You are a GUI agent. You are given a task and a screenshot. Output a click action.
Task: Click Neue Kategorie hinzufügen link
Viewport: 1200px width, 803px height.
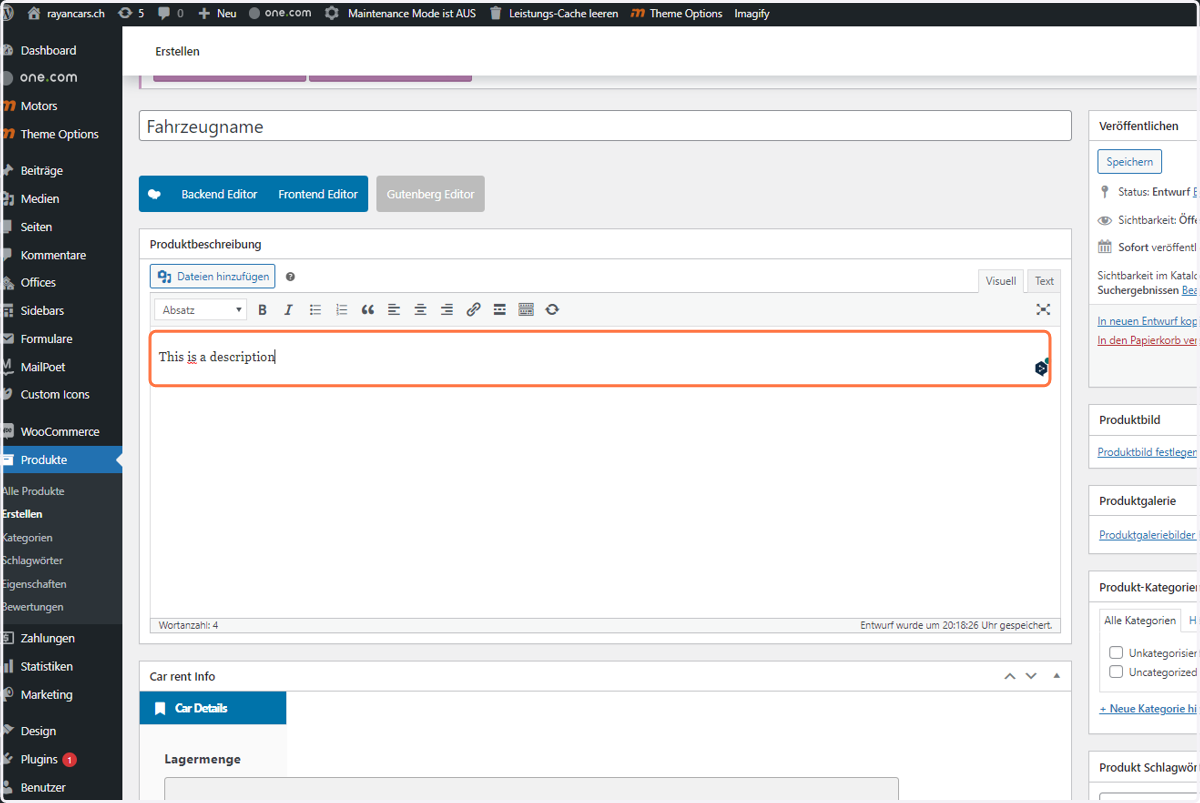pyautogui.click(x=1148, y=708)
